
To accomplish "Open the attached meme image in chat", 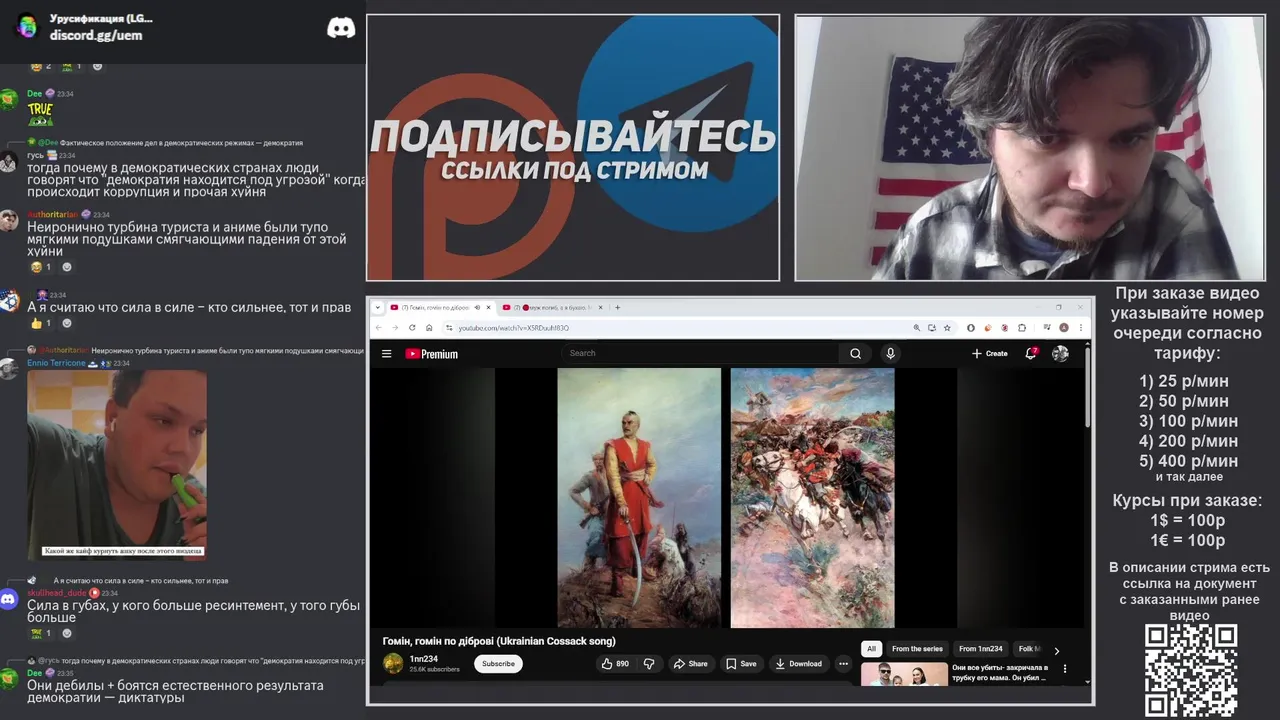I will point(117,464).
